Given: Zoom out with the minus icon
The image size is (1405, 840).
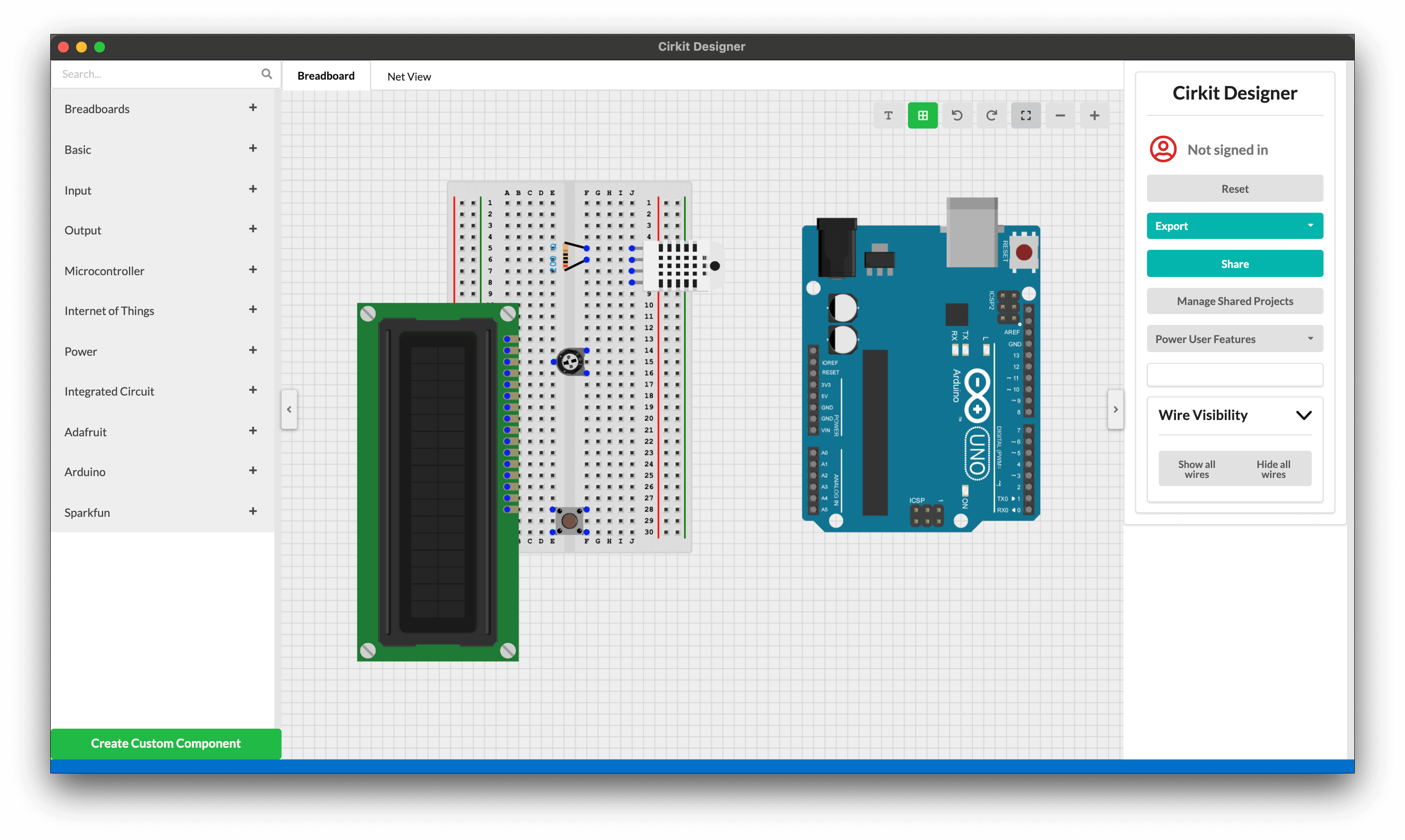Looking at the screenshot, I should pyautogui.click(x=1060, y=115).
